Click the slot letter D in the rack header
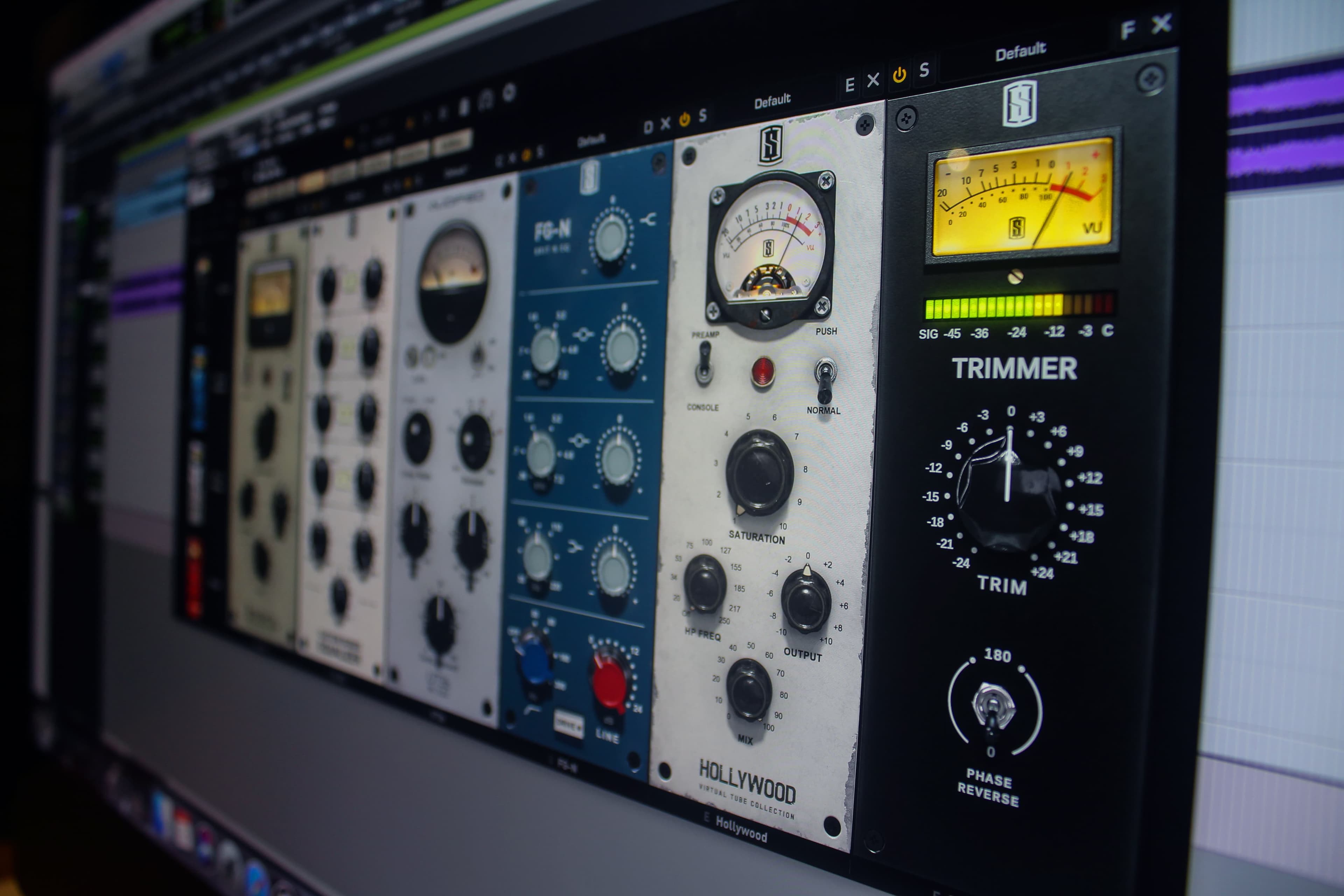 (x=648, y=127)
